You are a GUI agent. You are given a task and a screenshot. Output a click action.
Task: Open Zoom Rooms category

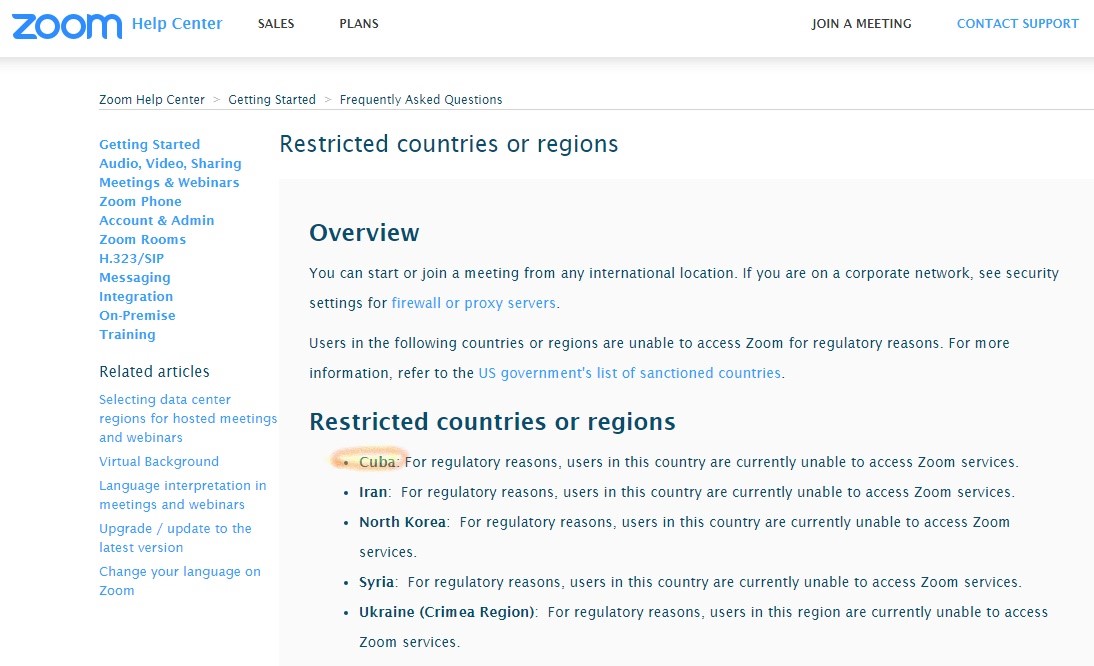[x=142, y=239]
